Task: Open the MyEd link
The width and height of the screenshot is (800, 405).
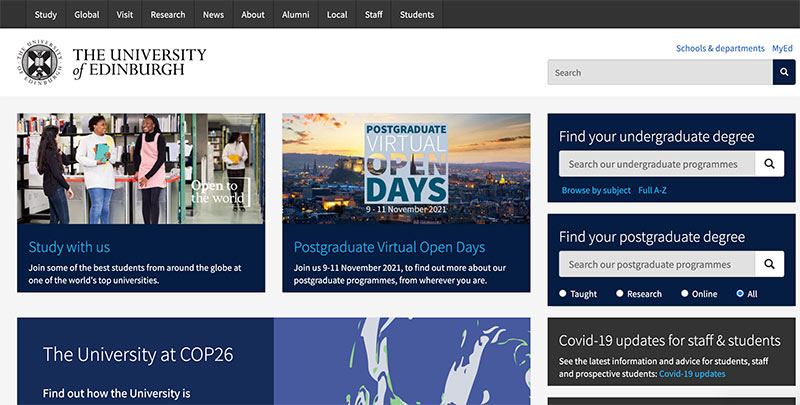Action: [782, 48]
